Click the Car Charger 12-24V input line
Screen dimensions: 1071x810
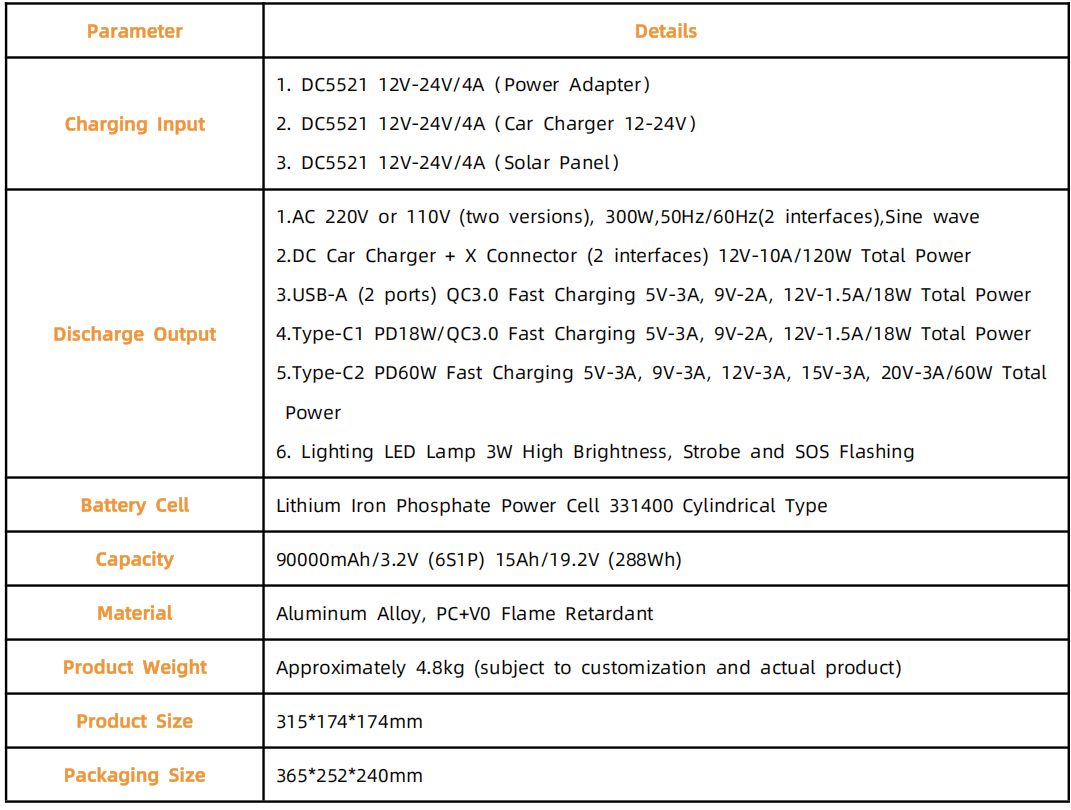(486, 124)
